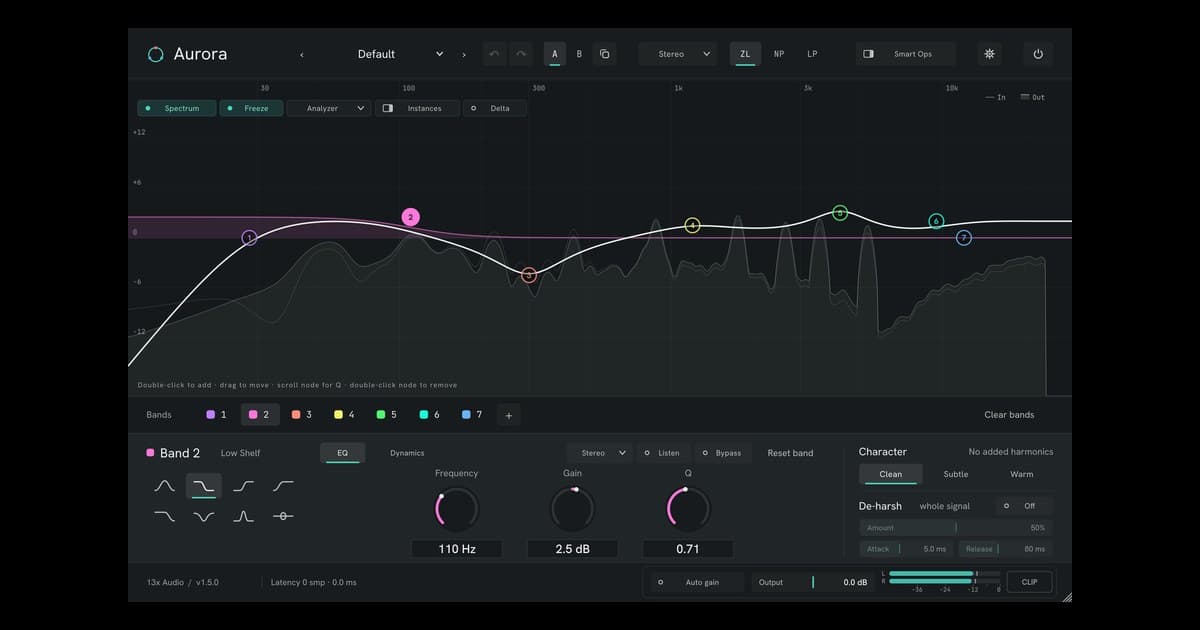Viewport: 1200px width, 630px height.
Task: Click Reset band
Action: (790, 453)
